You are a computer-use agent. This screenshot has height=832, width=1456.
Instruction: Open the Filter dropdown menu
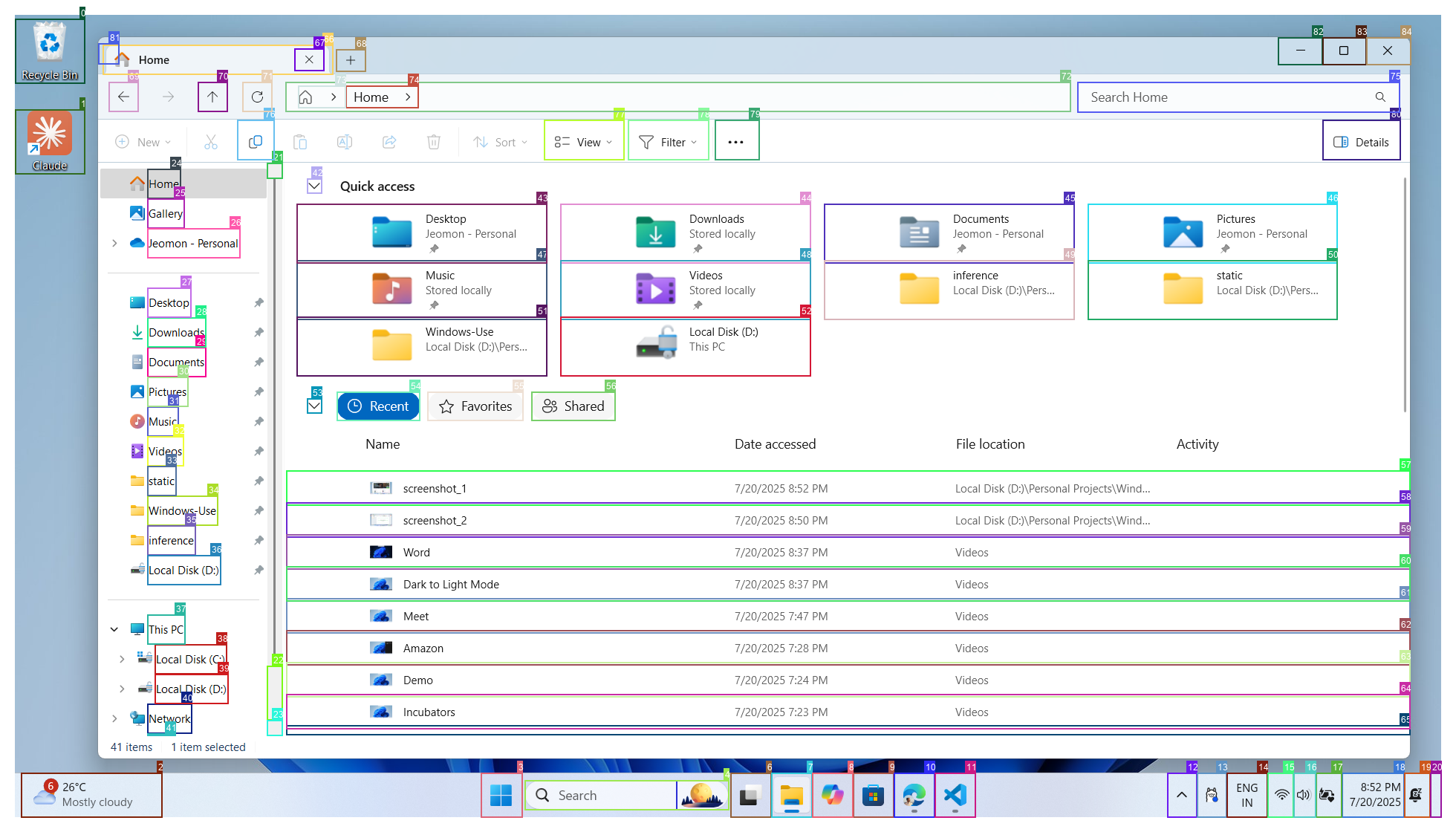[x=668, y=141]
